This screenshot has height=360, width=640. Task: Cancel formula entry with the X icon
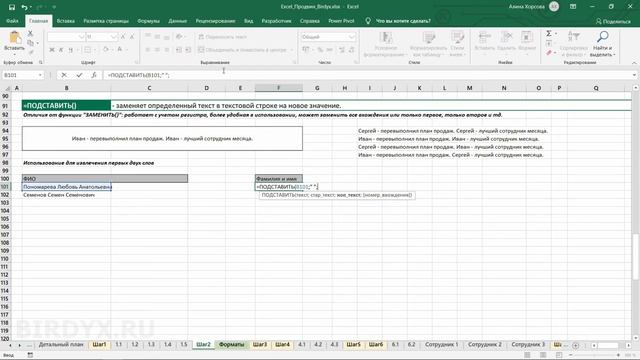[64, 75]
